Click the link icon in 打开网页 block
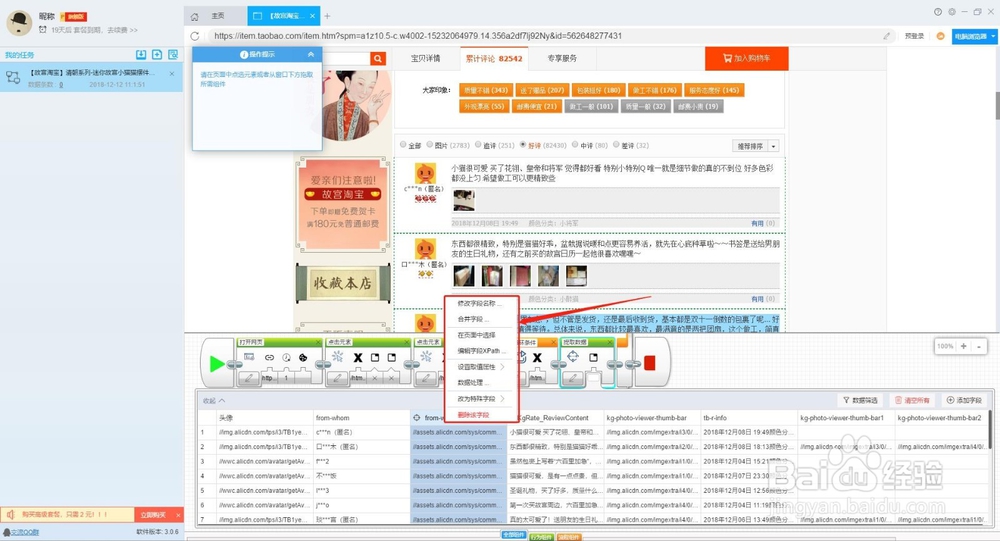The width and height of the screenshot is (1000, 541). (x=269, y=358)
